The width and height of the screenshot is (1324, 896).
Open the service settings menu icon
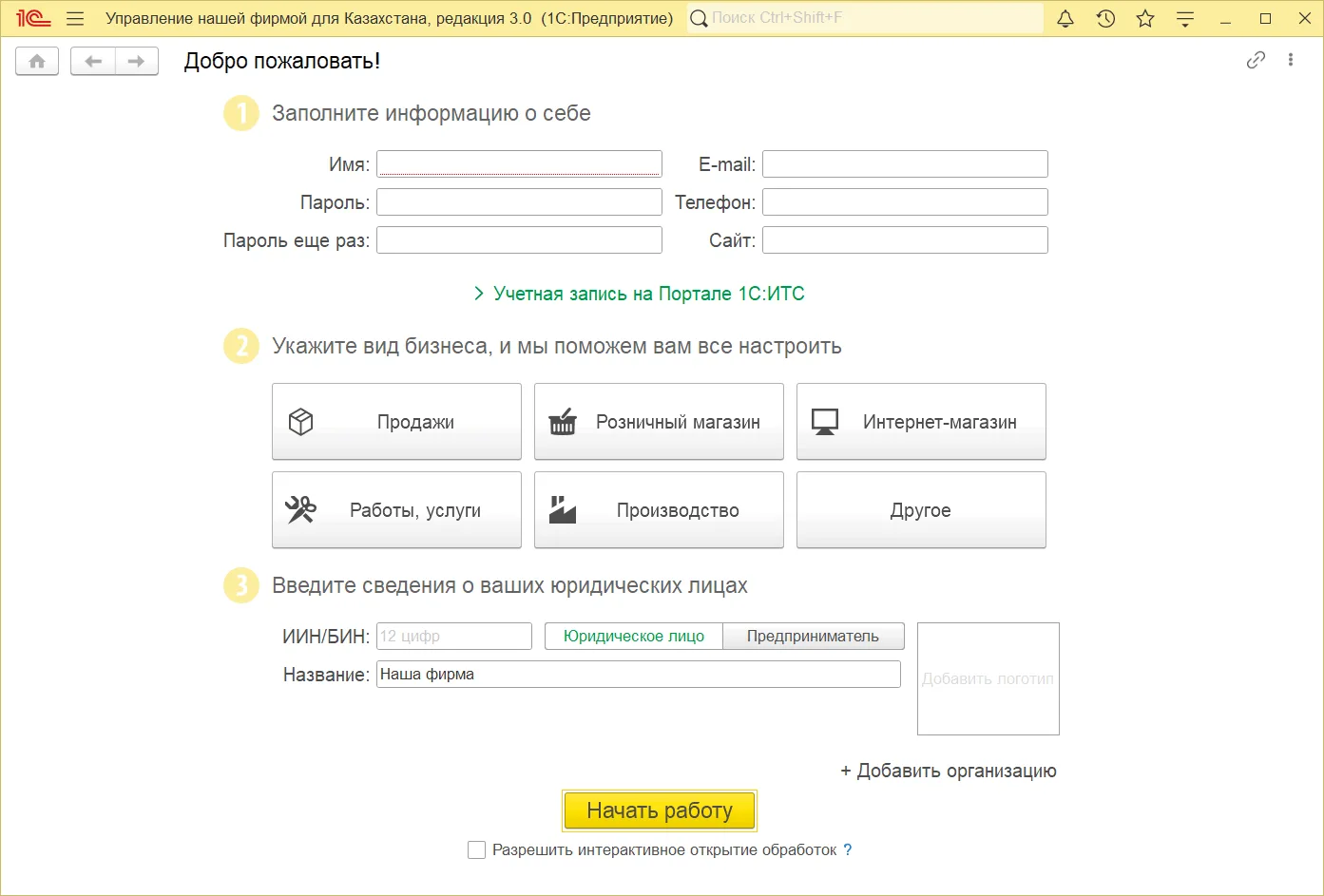[x=1185, y=19]
